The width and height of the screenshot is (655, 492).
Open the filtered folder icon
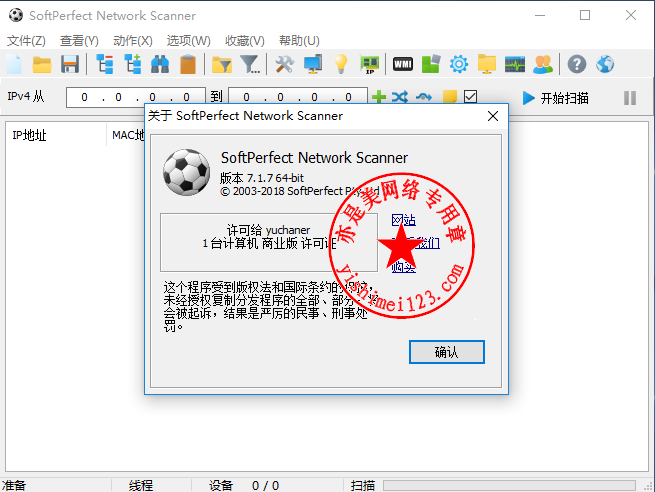(222, 64)
